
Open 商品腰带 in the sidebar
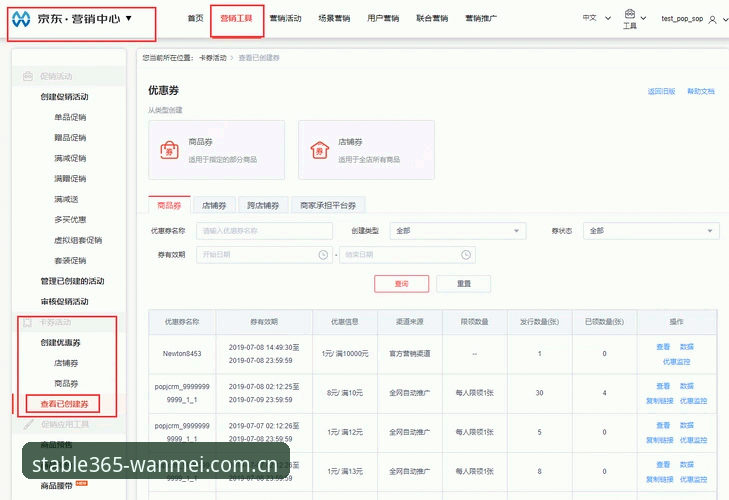coord(56,486)
